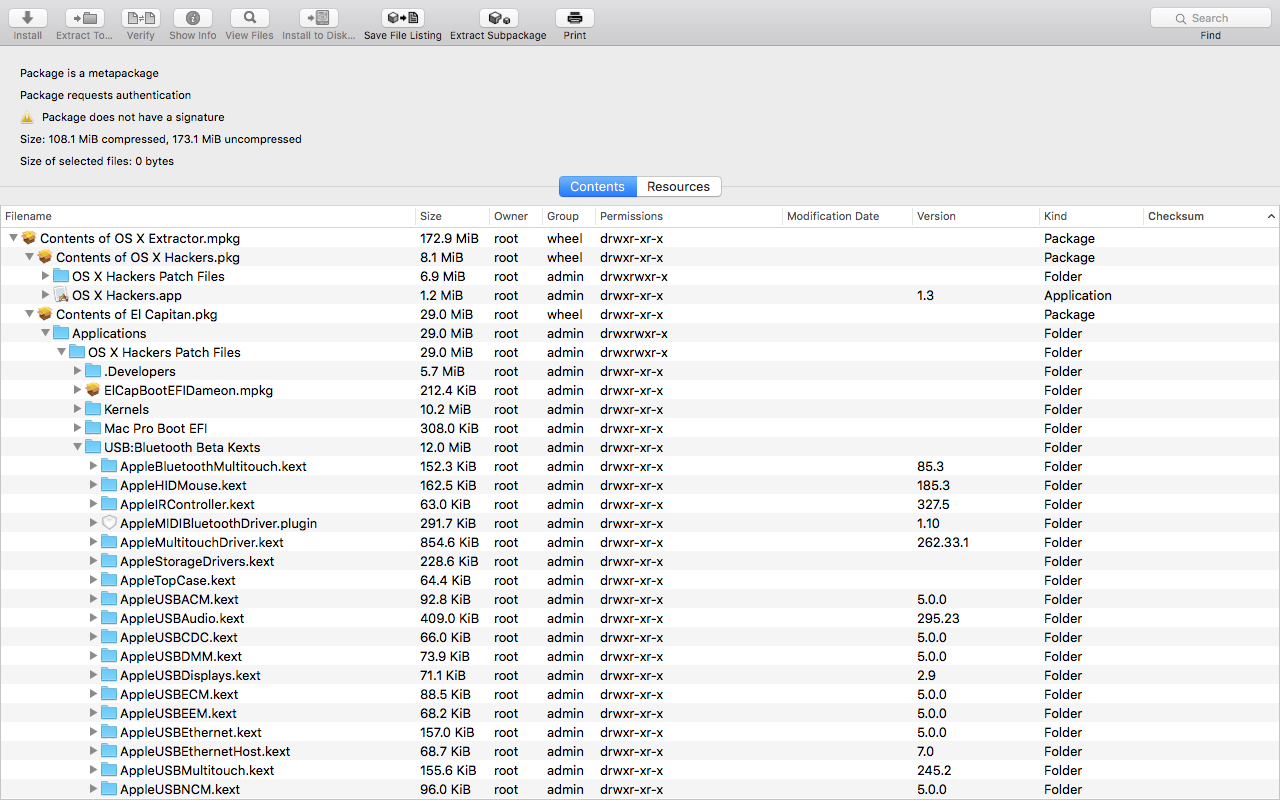Select the AppleUSBDisplays.kext row
1280x800 pixels.
640,675
